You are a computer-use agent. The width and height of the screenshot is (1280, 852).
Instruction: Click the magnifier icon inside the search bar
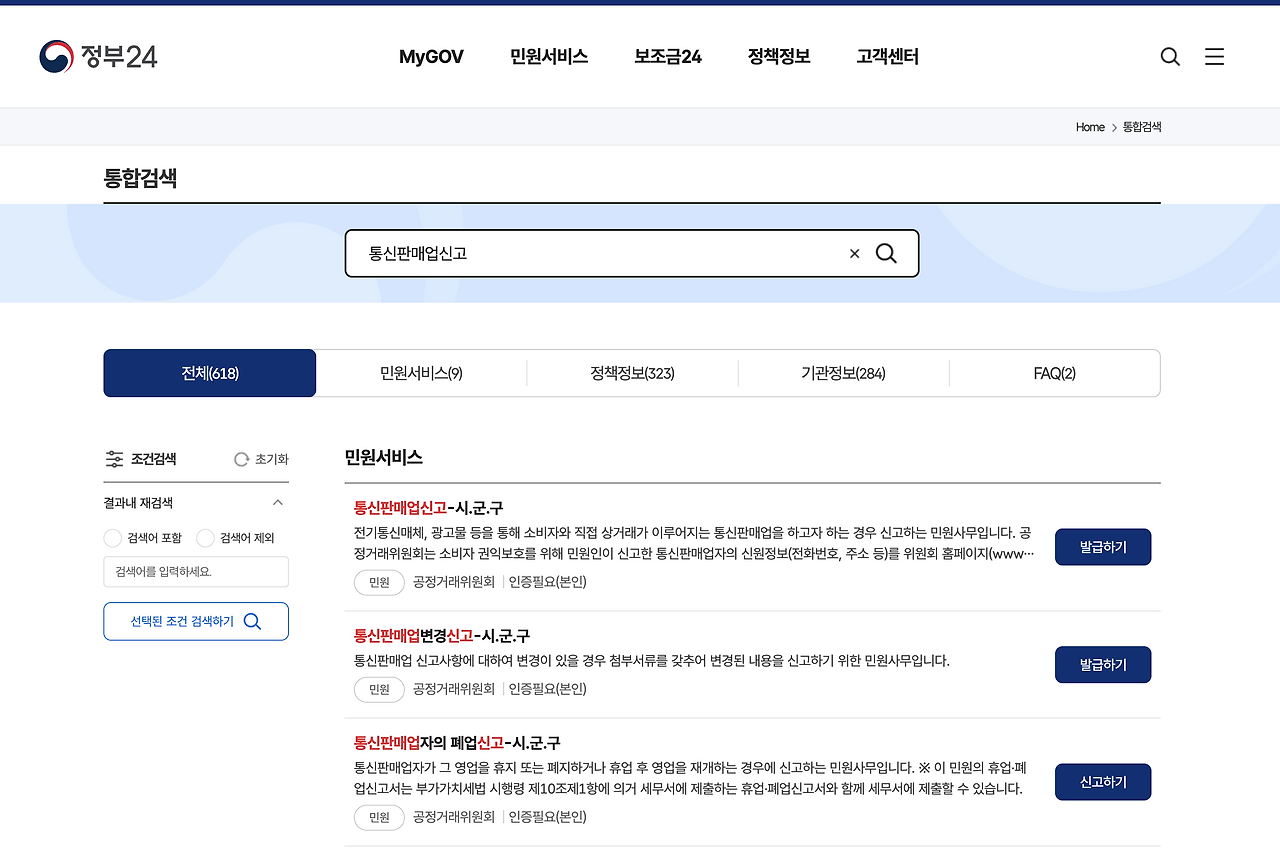pyautogui.click(x=886, y=253)
